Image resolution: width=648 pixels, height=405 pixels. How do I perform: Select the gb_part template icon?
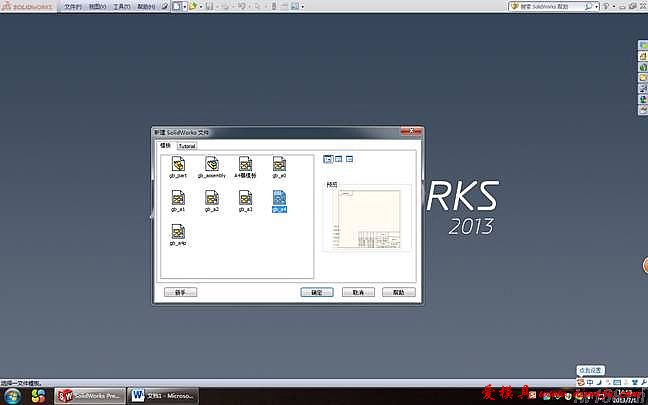(x=178, y=163)
